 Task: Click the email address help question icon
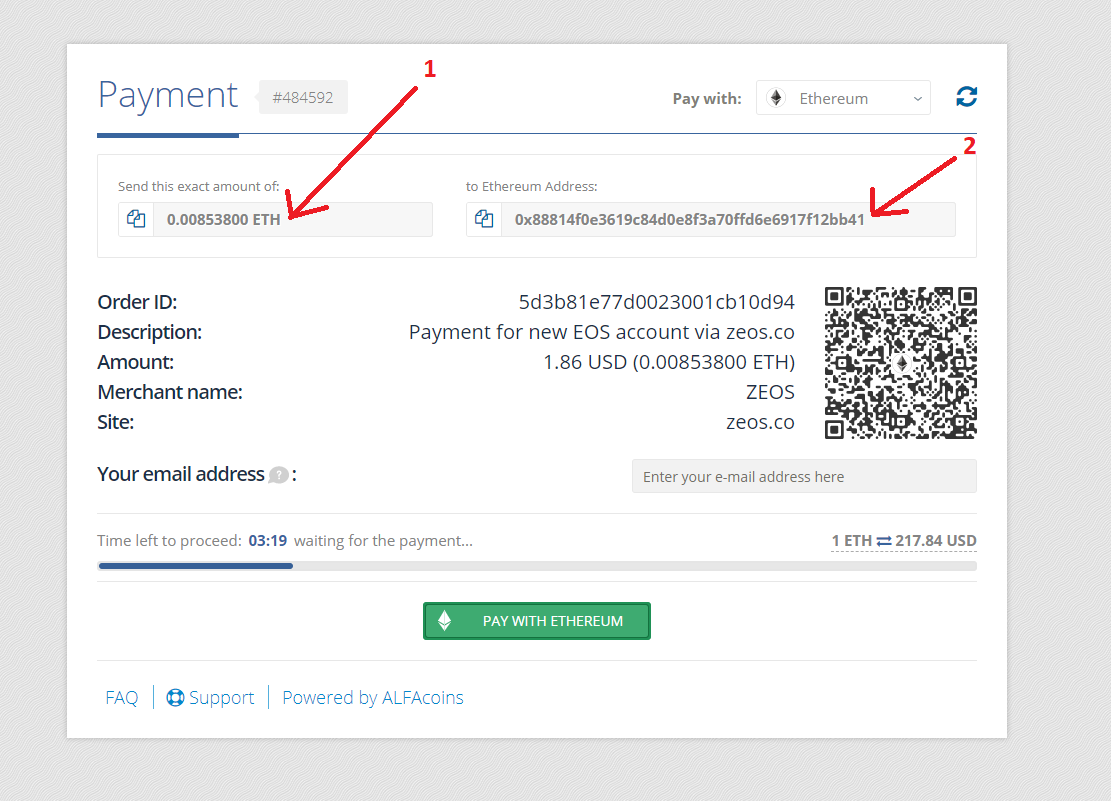pyautogui.click(x=278, y=475)
